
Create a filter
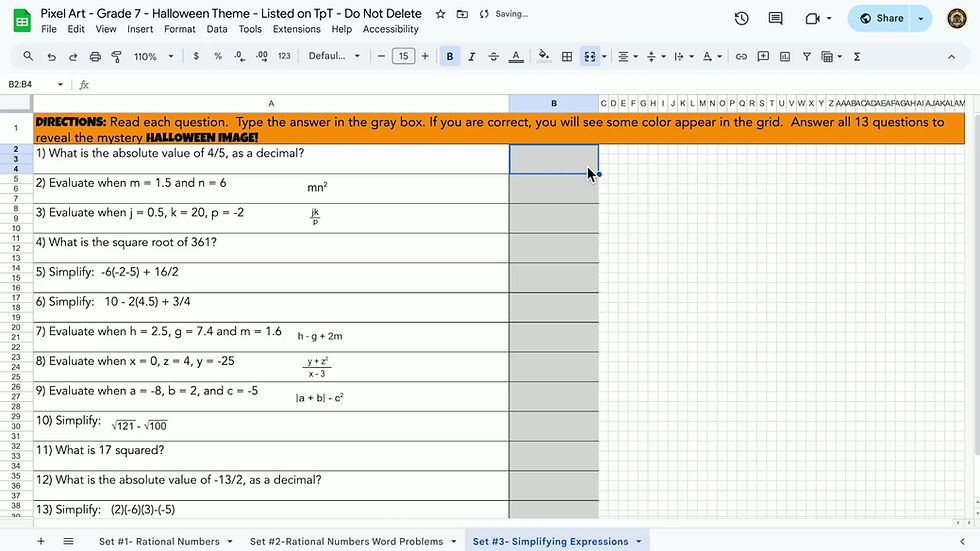807,56
